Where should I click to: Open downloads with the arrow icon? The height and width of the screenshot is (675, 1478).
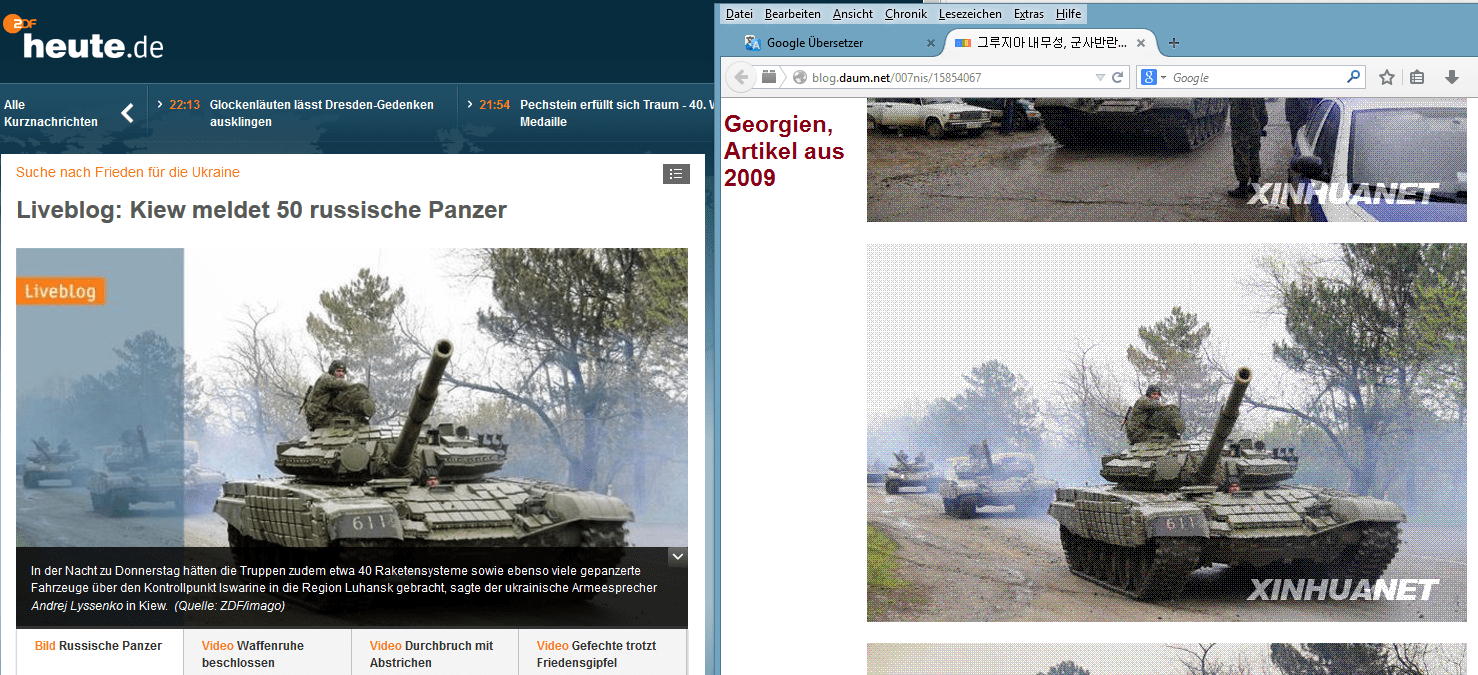[x=1450, y=77]
